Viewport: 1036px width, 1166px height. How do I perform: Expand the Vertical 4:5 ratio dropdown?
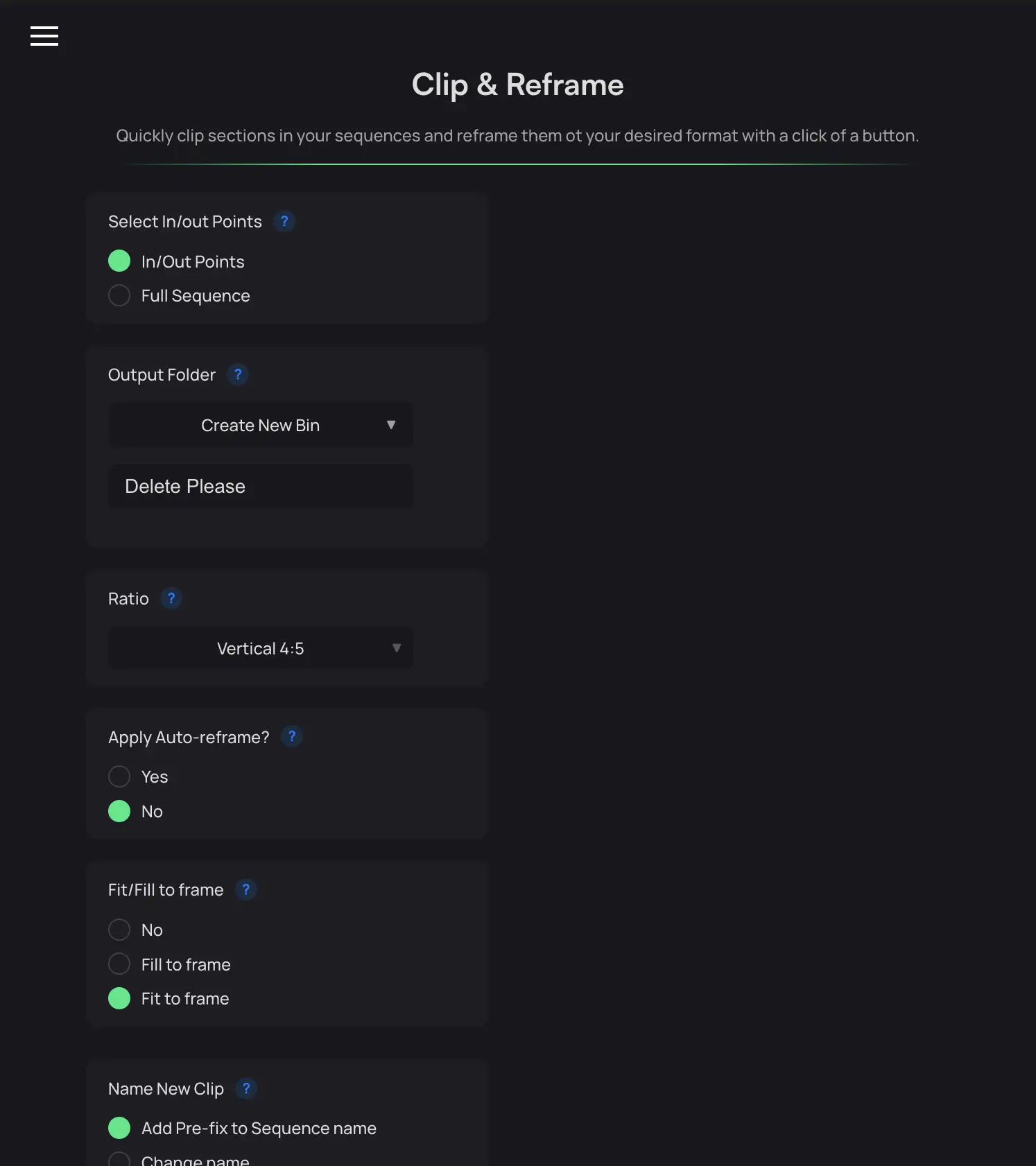(260, 648)
